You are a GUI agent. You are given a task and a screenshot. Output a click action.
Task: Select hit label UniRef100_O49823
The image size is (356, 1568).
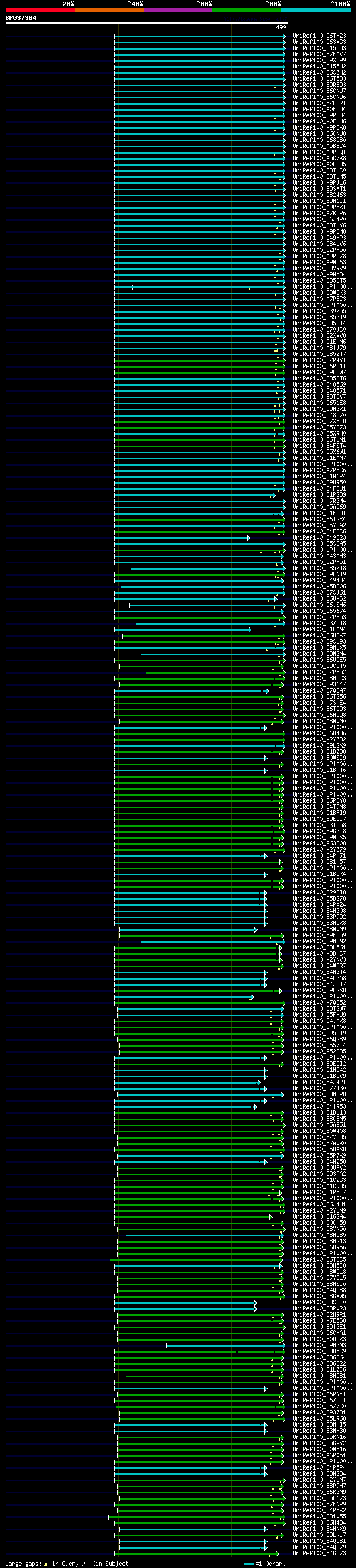point(319,537)
